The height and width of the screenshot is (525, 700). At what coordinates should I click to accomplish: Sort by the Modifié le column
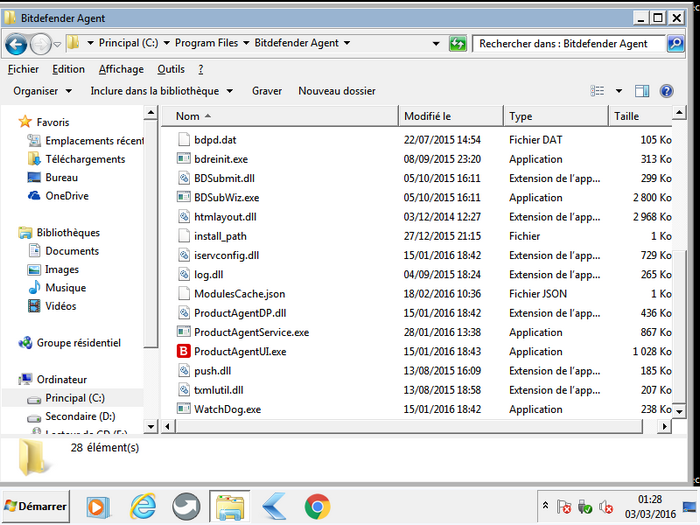tap(450, 116)
